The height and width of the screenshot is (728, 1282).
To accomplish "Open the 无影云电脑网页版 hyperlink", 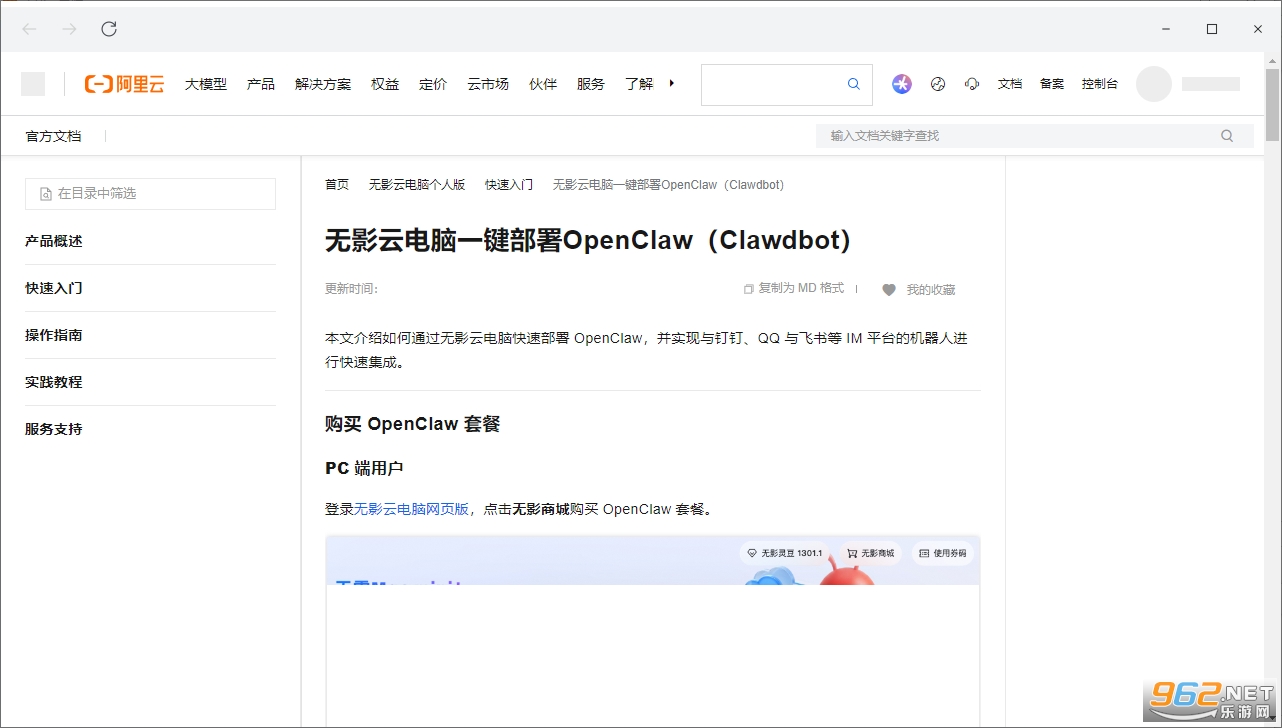I will point(411,509).
